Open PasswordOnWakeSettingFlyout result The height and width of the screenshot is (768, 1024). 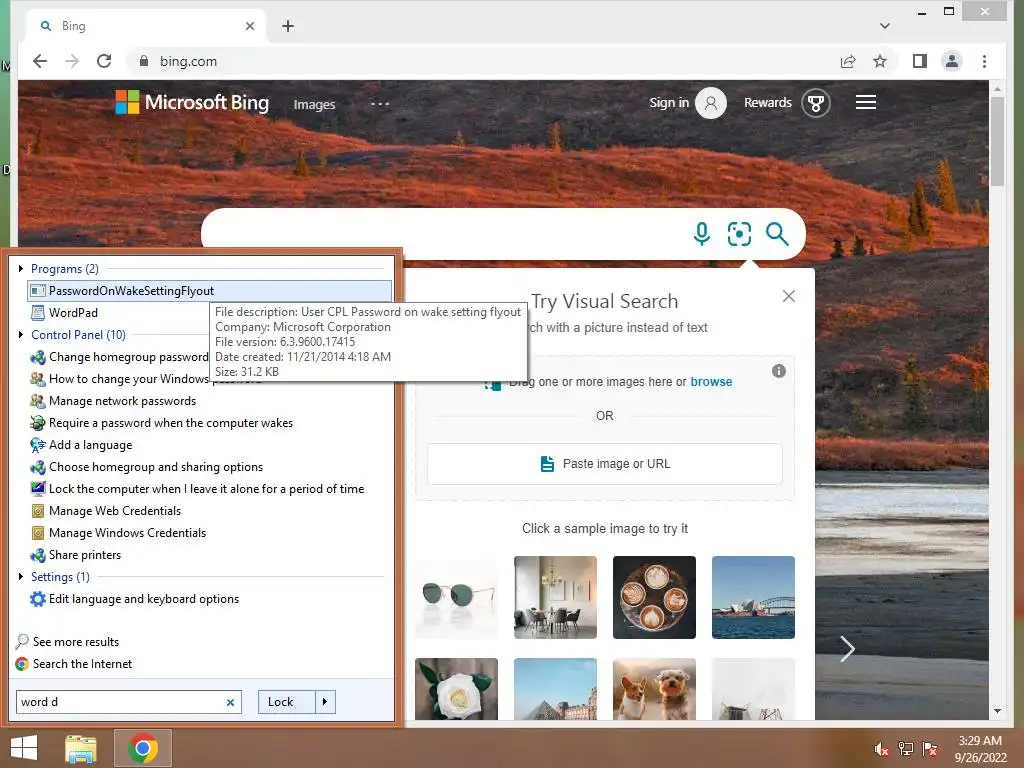(210, 291)
